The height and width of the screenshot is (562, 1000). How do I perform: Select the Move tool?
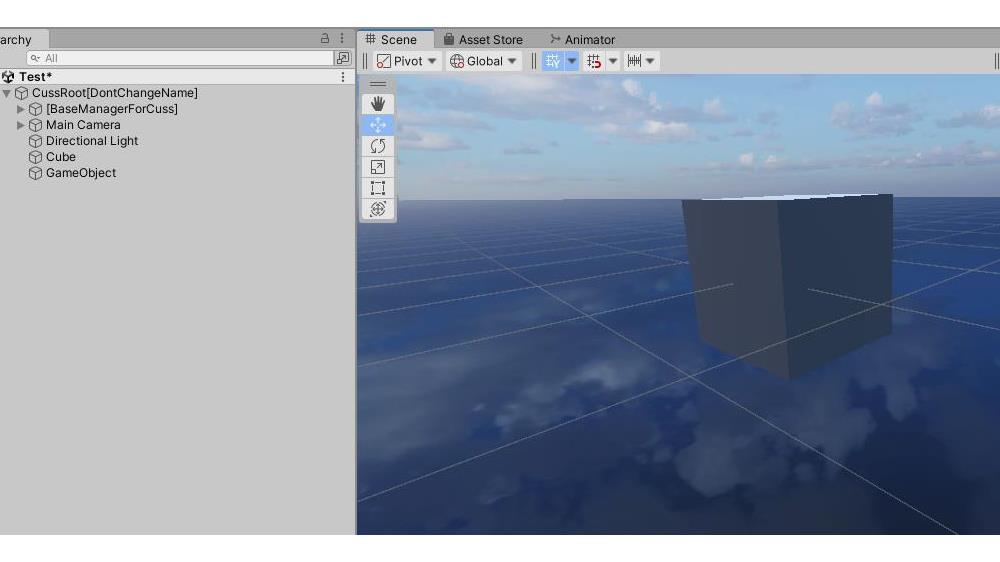[x=377, y=125]
